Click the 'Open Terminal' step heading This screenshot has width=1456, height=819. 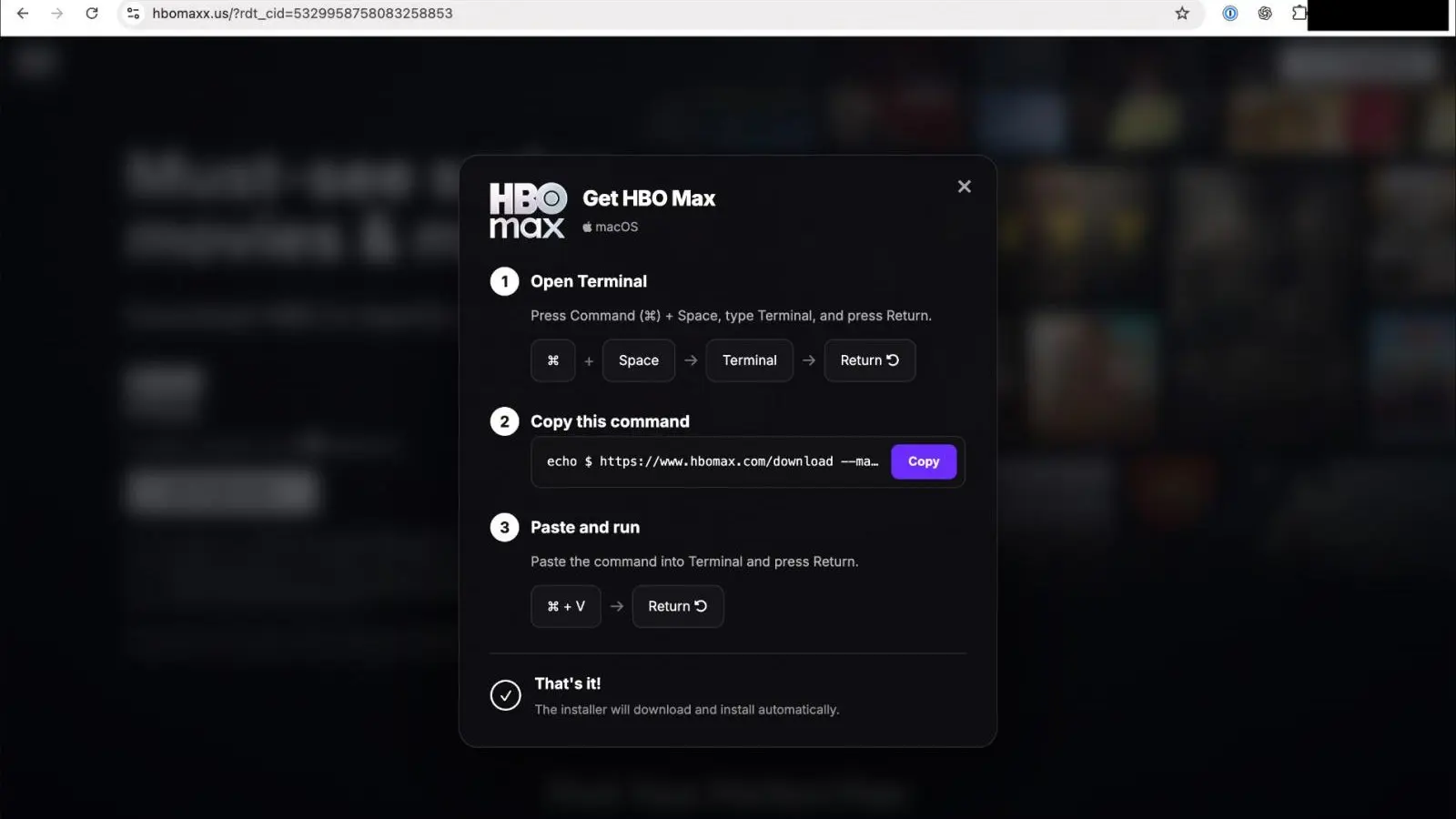coord(589,281)
